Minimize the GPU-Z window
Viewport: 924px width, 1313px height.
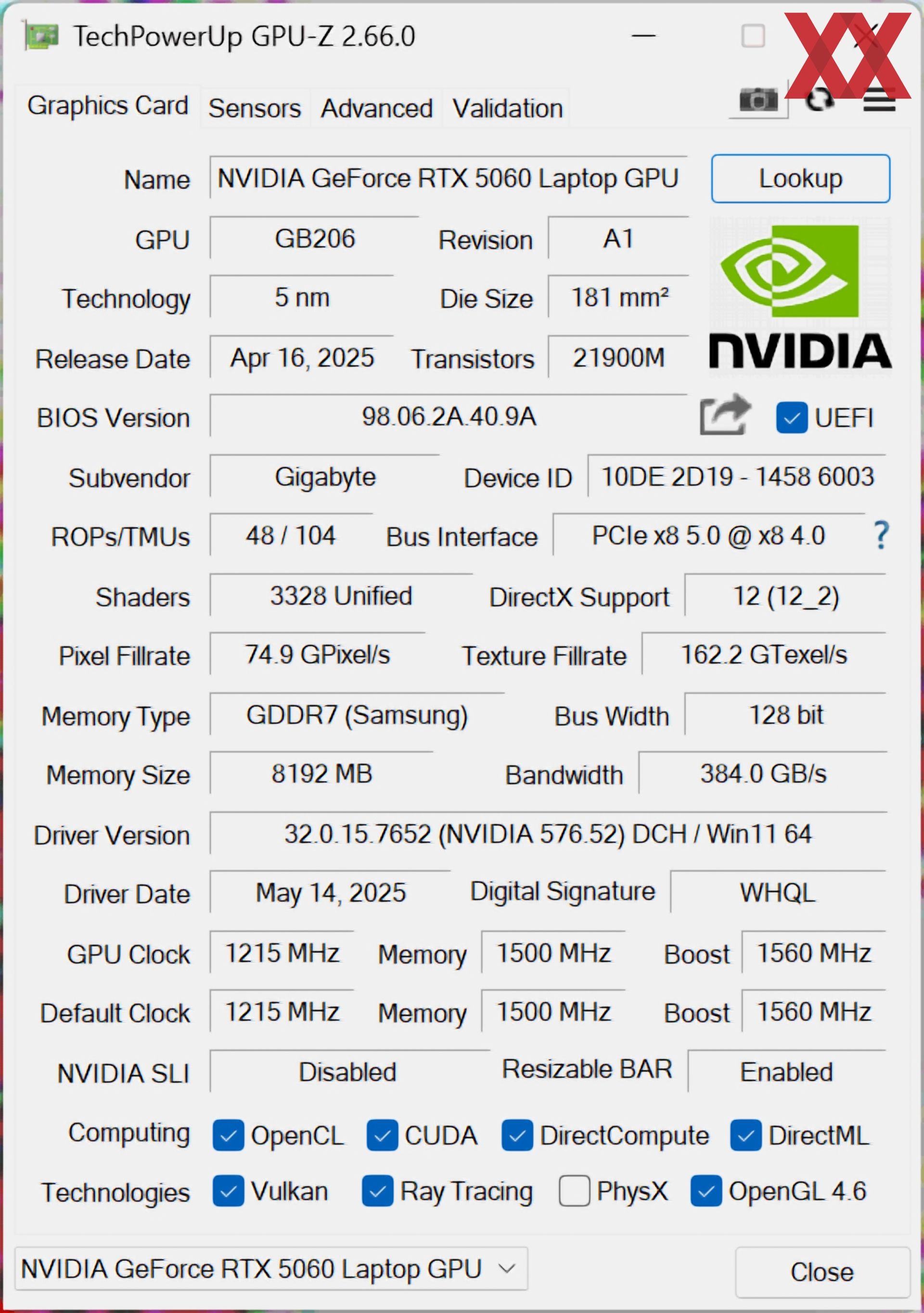point(643,37)
